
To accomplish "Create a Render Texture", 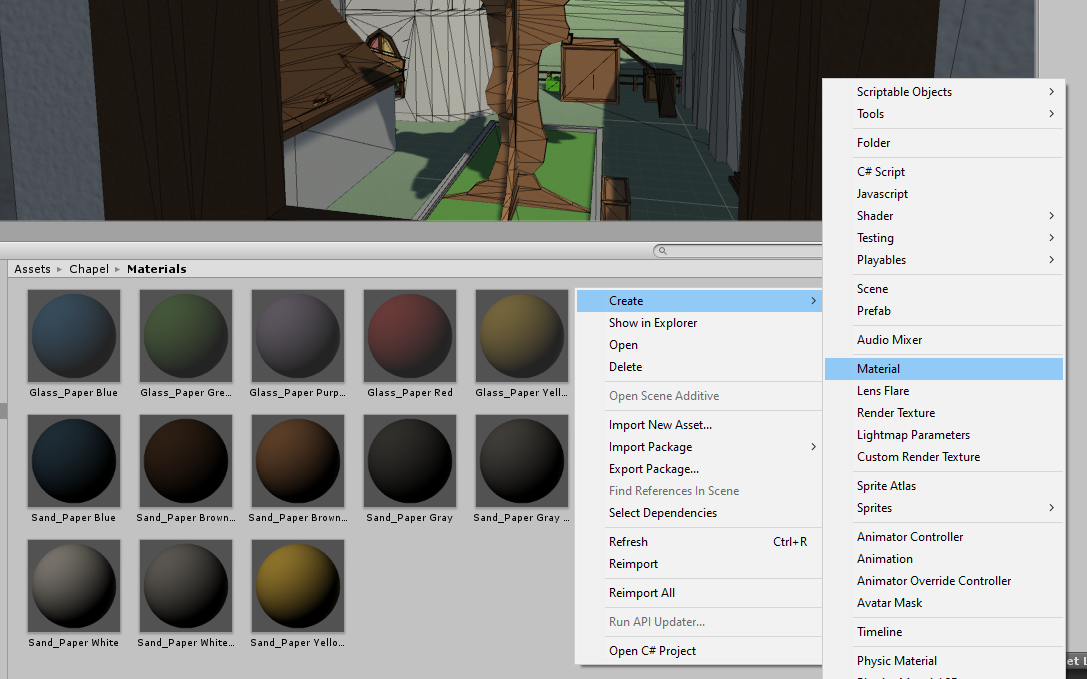I will click(896, 413).
